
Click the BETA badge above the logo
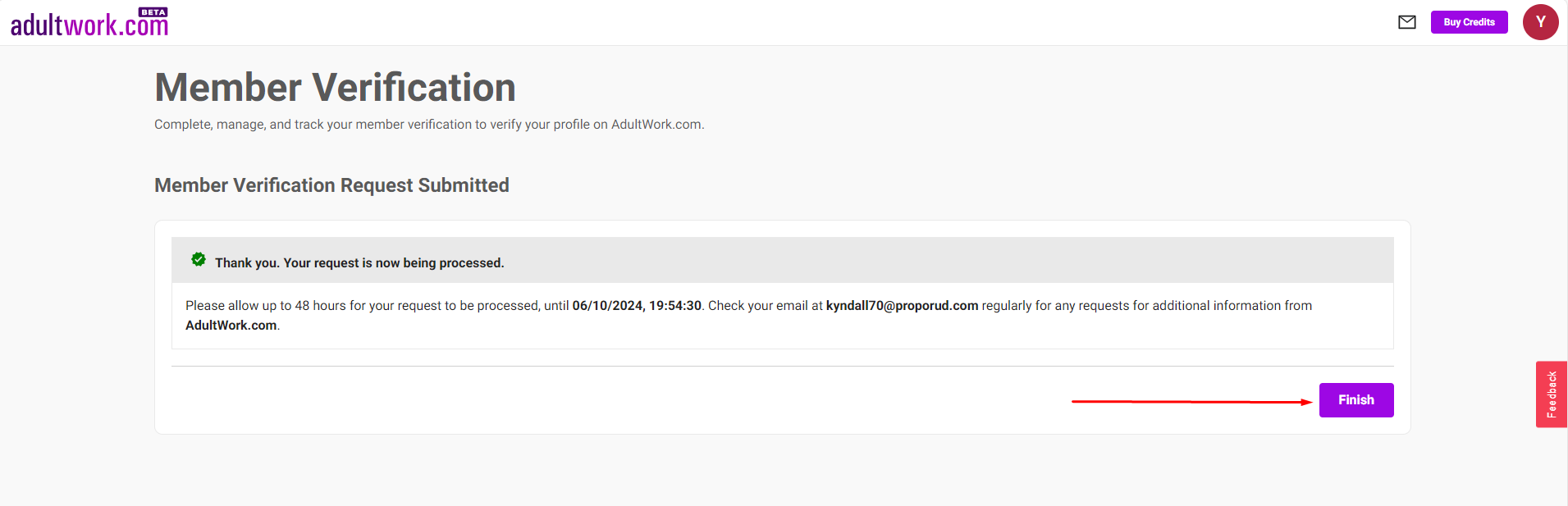(x=153, y=12)
